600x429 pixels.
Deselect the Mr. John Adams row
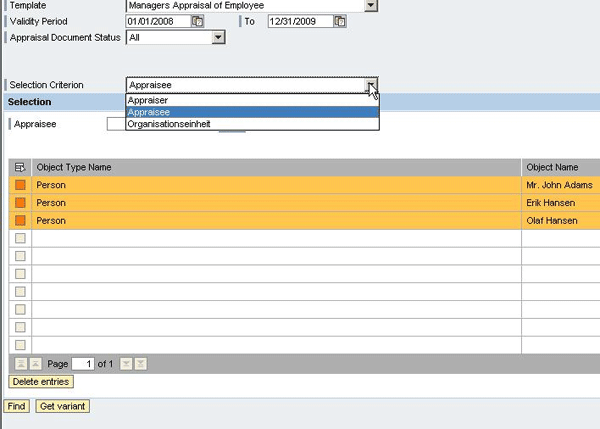(x=20, y=185)
